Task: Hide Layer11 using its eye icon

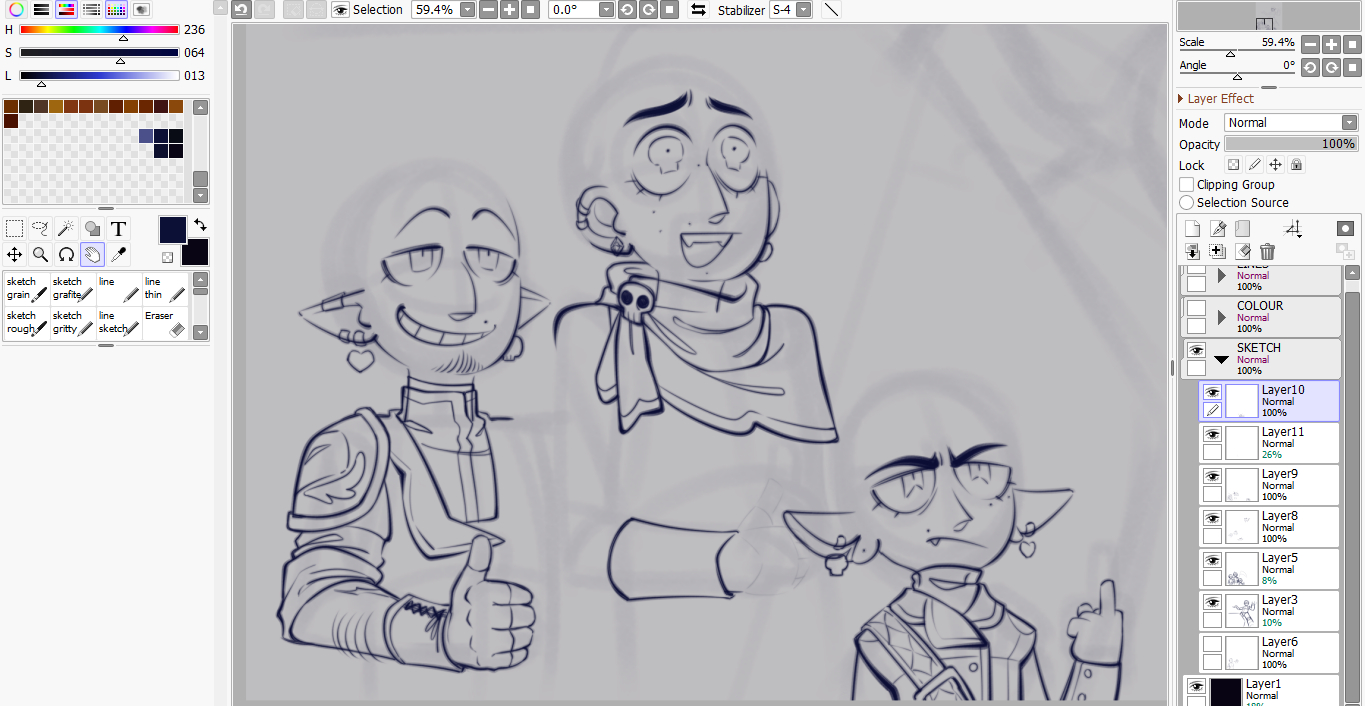Action: tap(1212, 435)
